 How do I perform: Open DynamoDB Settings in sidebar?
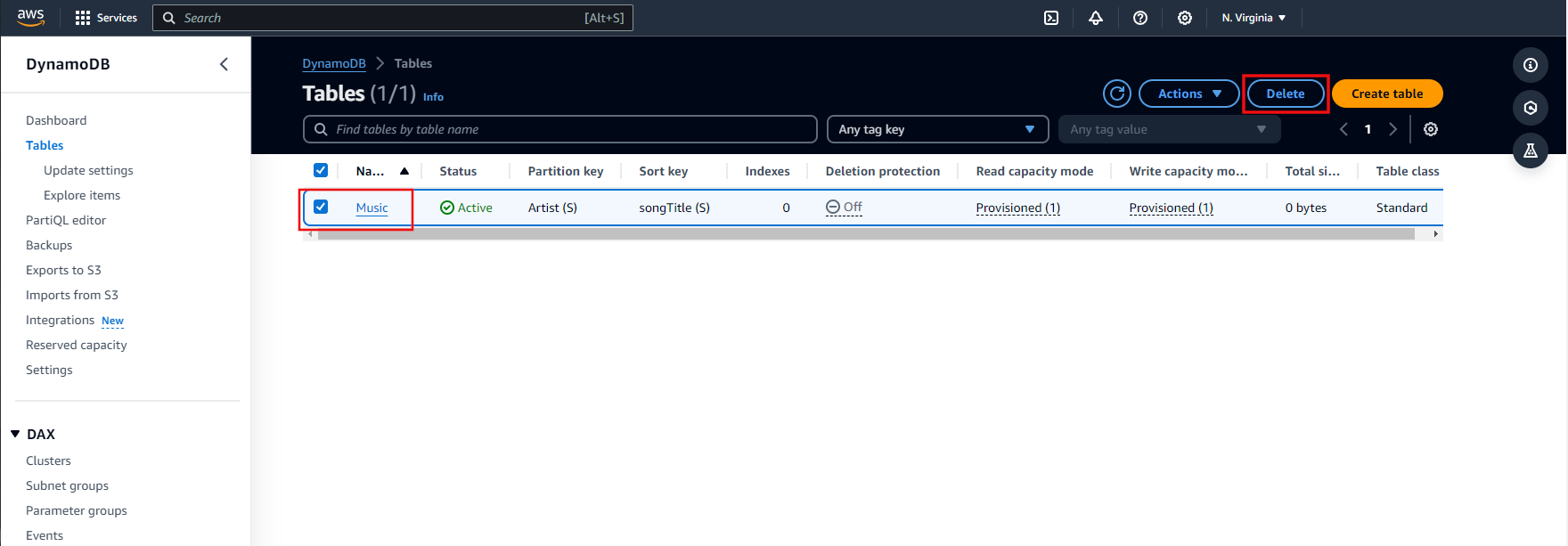coord(49,370)
